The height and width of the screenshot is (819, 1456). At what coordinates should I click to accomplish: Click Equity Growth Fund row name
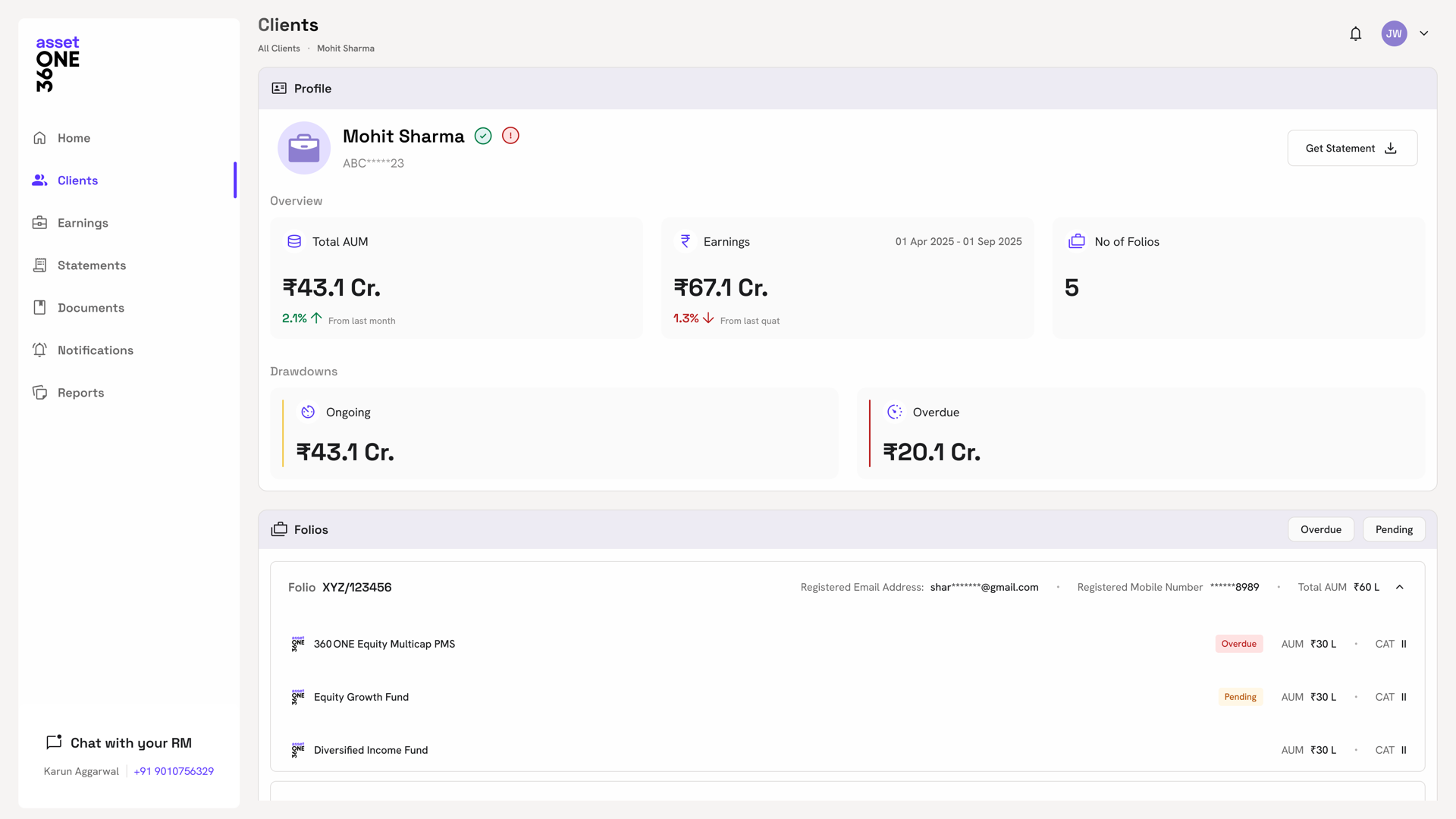[x=361, y=697]
